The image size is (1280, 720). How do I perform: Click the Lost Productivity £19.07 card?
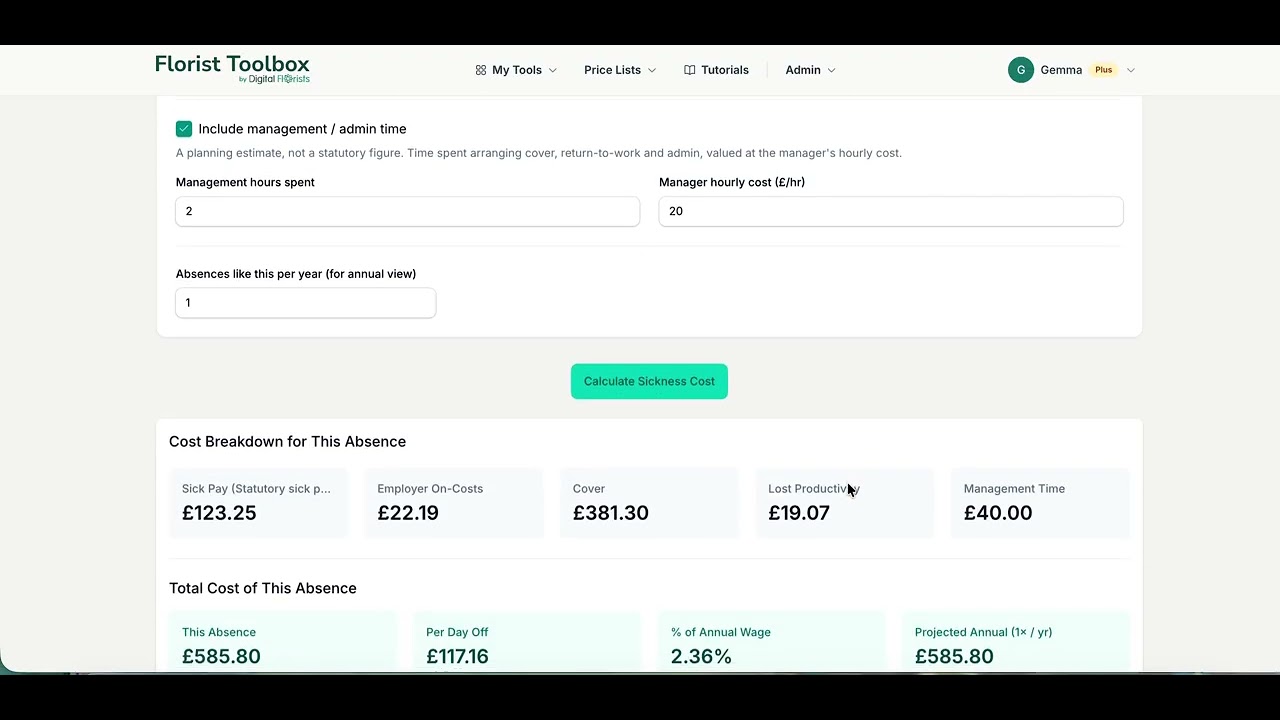[845, 503]
